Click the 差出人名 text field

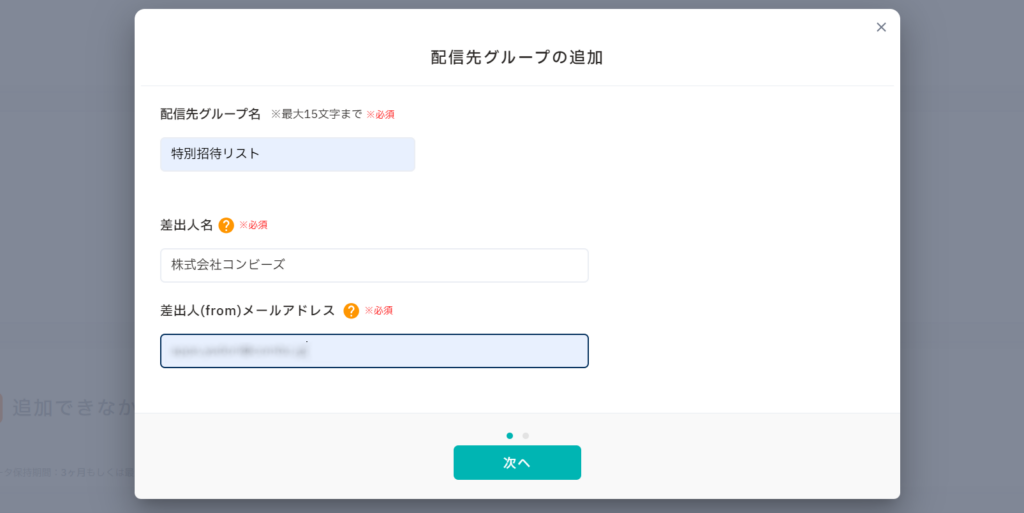click(x=374, y=265)
